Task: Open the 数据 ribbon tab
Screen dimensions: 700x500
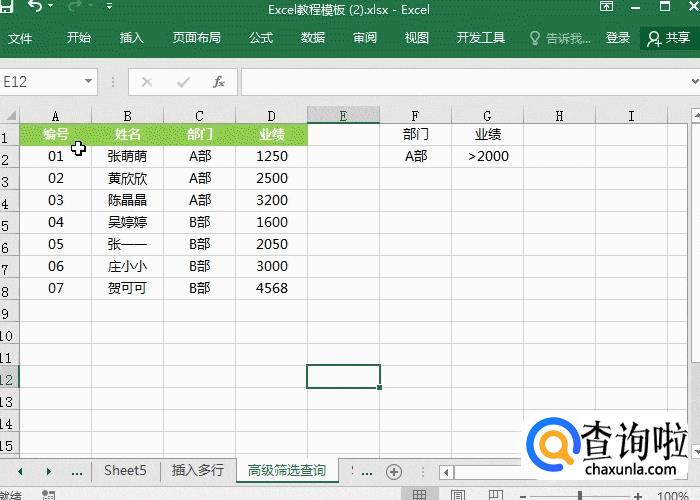Action: (313, 38)
